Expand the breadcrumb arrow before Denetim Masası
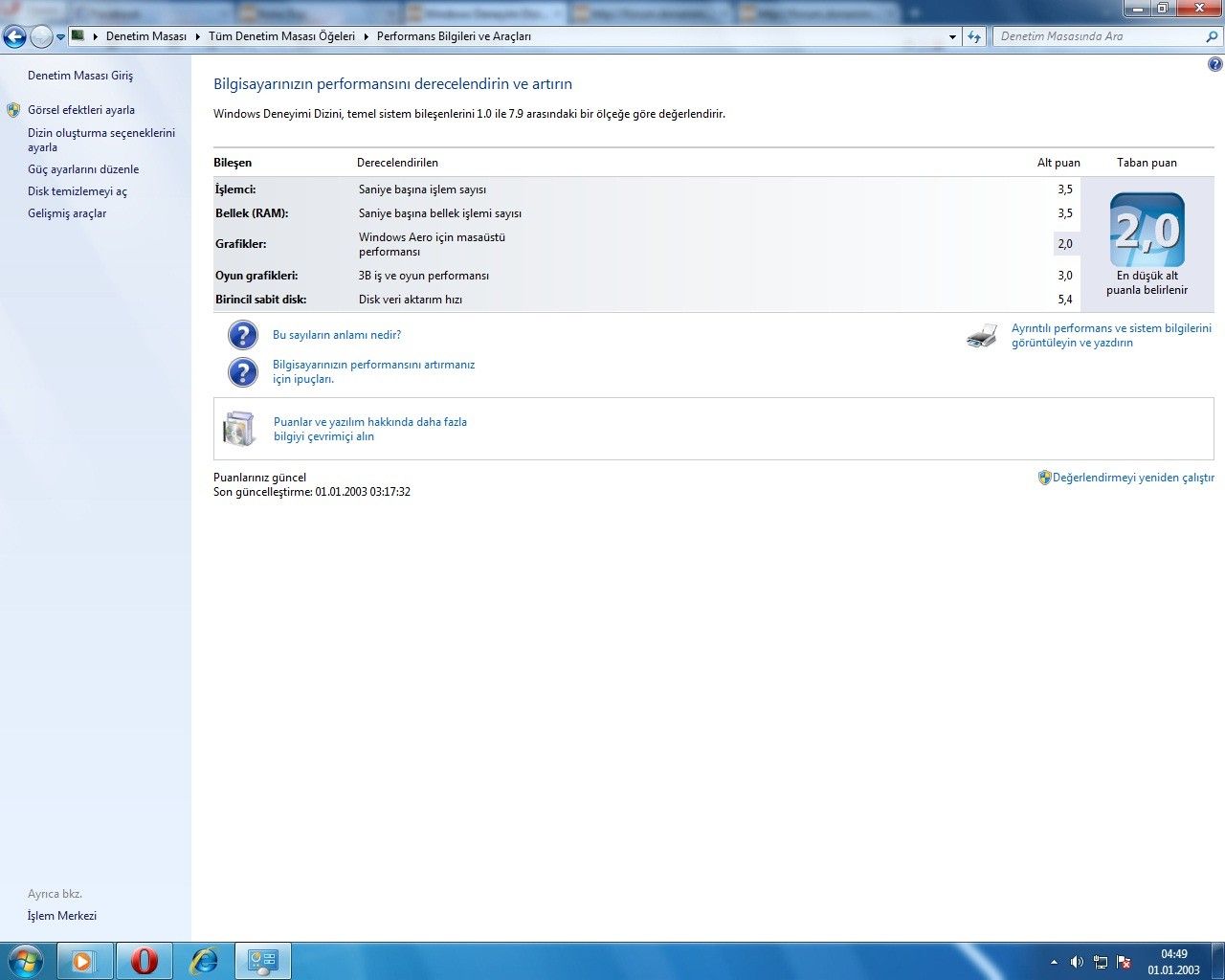The image size is (1225, 980). point(96,36)
